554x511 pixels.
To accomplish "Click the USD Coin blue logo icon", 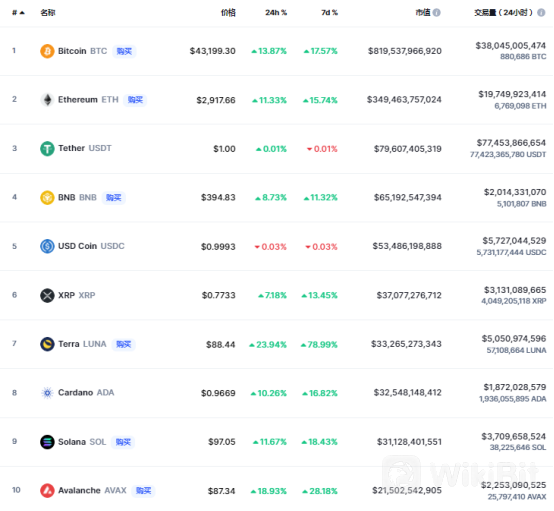I will tap(47, 246).
